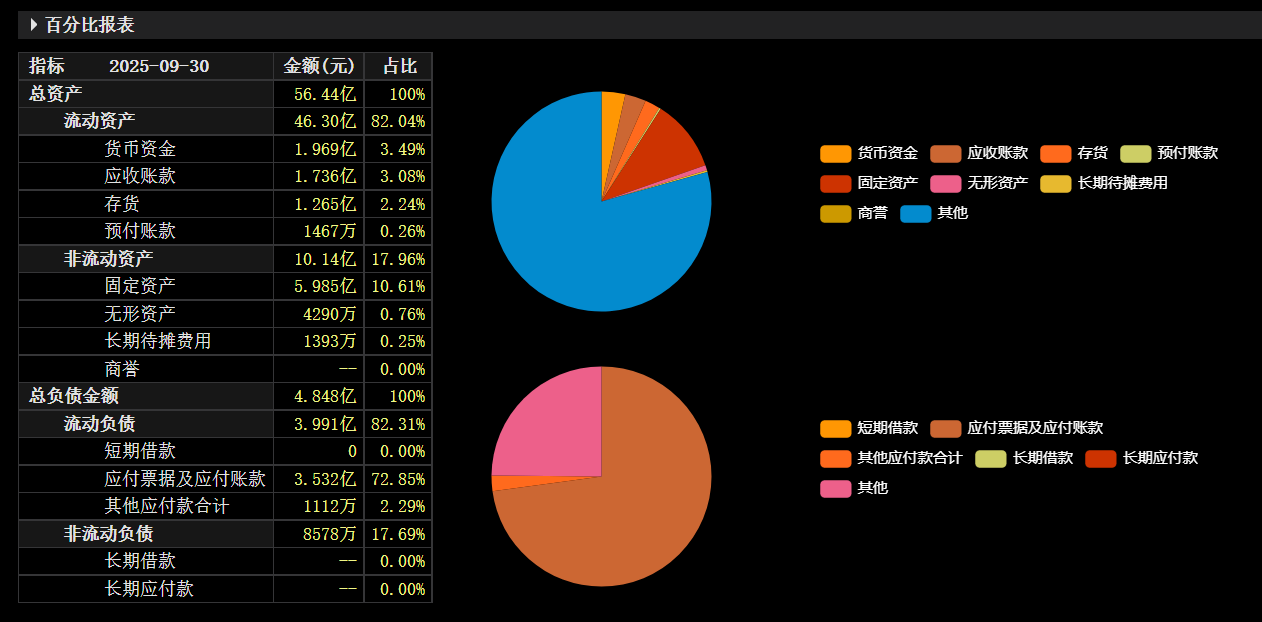
Task: Click the 长期待摊费用 legend swatch
Action: point(1056,183)
